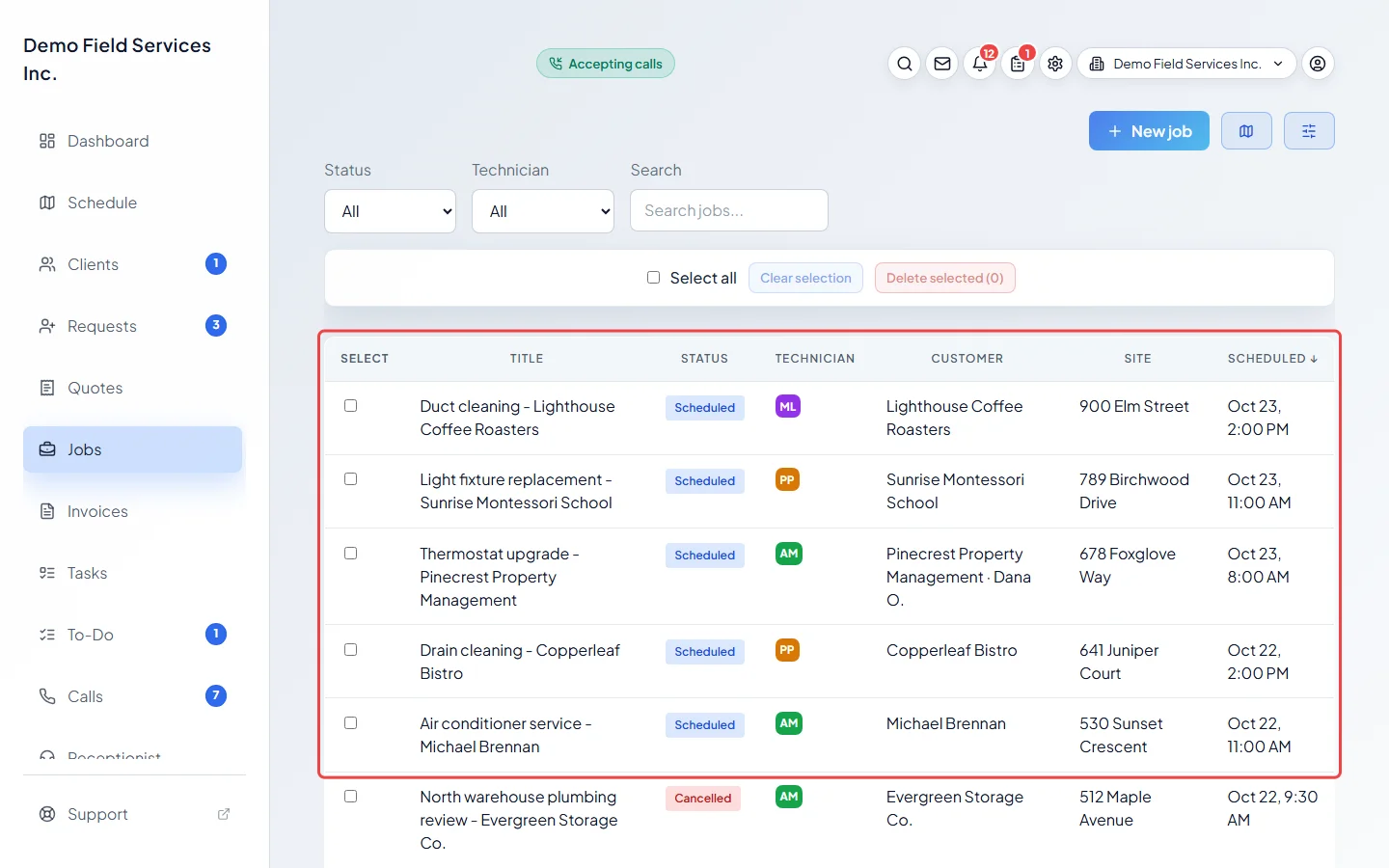
Task: Click the New job button
Action: click(x=1149, y=131)
